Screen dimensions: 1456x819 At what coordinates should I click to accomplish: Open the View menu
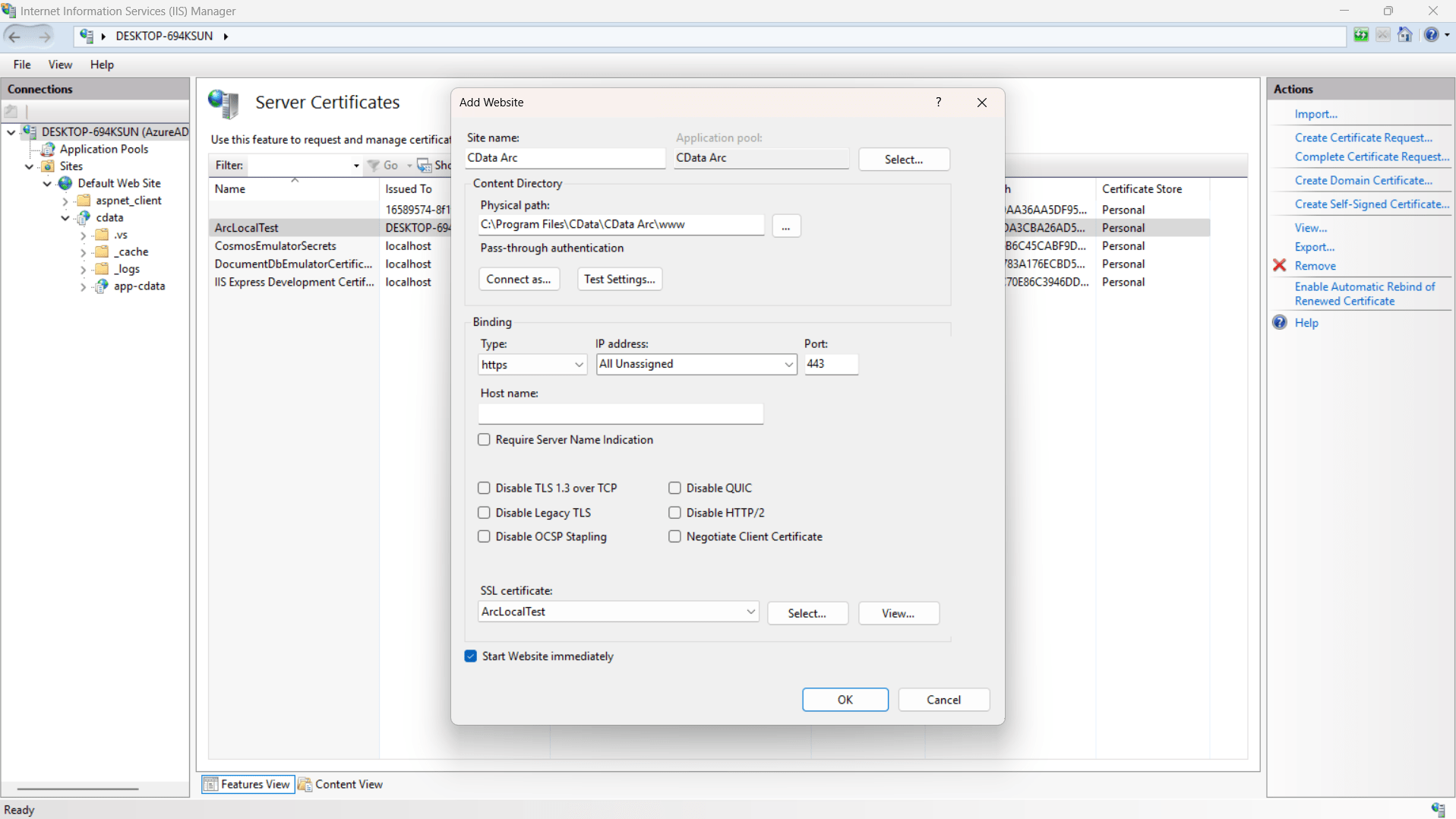tap(60, 65)
